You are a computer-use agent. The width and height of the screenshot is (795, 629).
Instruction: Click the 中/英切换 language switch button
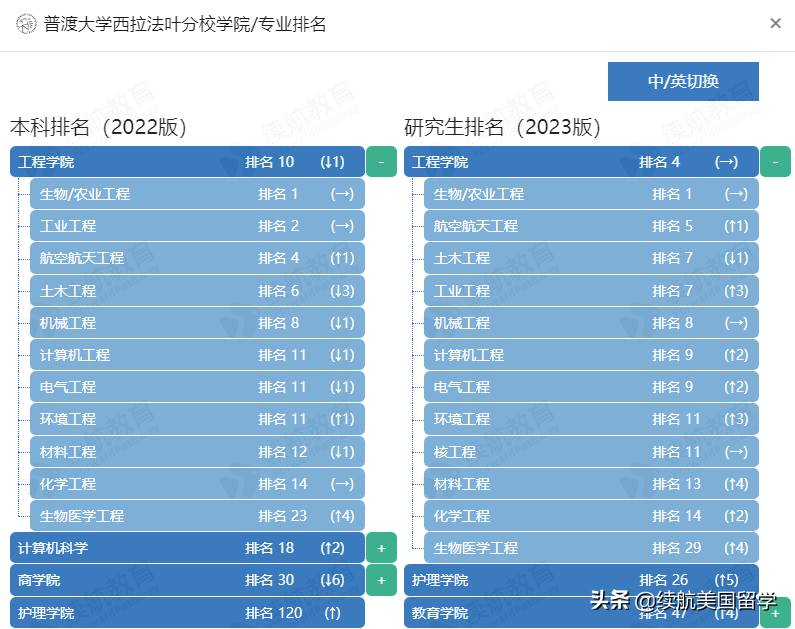click(683, 81)
